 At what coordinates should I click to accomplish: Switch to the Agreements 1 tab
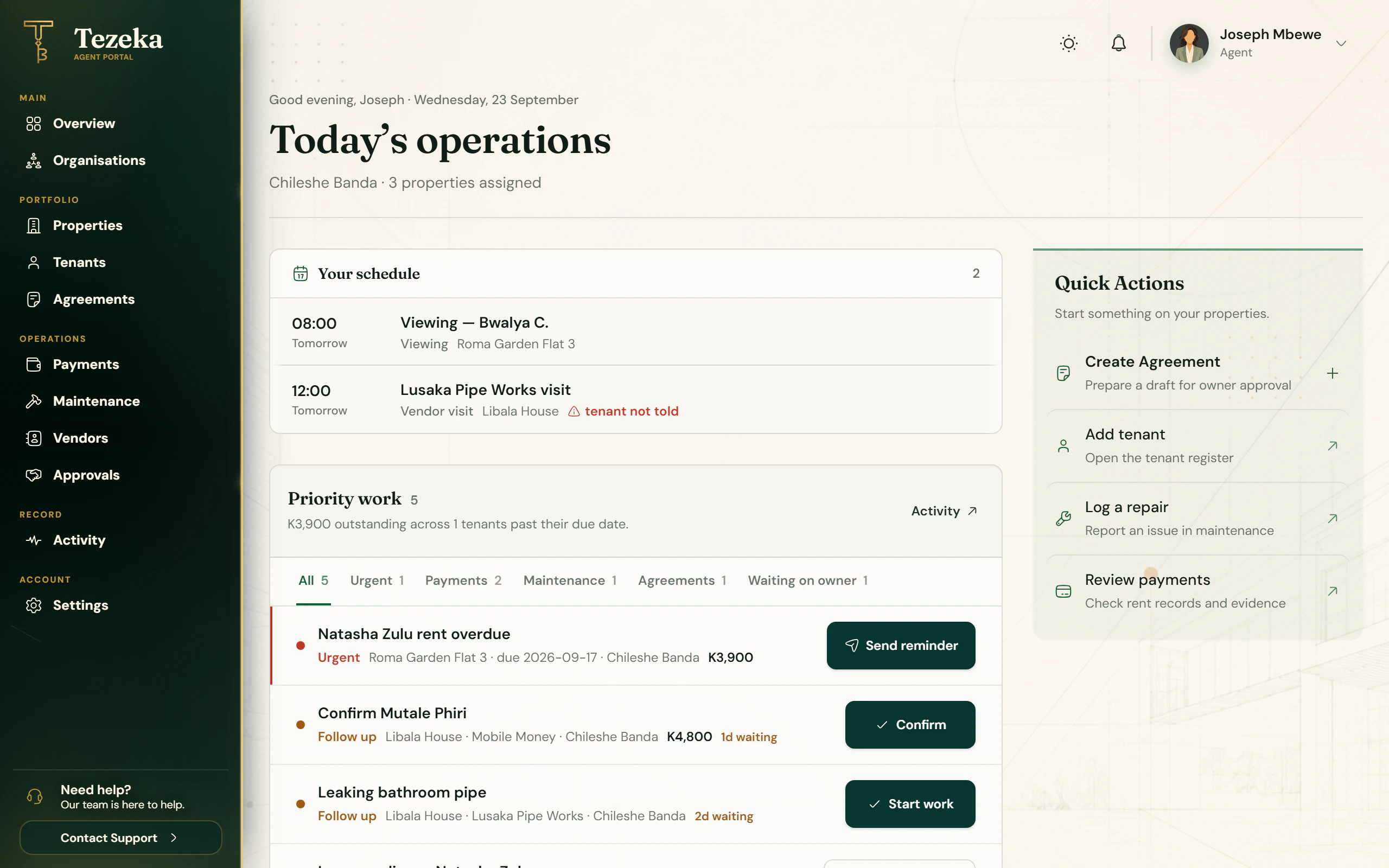683,580
